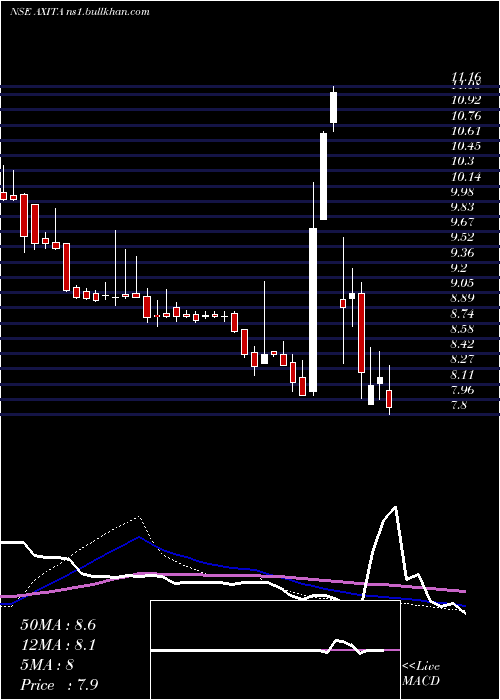The height and width of the screenshot is (700, 500).
Task: Click the 9.36 price axis label
Action: pos(463,253)
